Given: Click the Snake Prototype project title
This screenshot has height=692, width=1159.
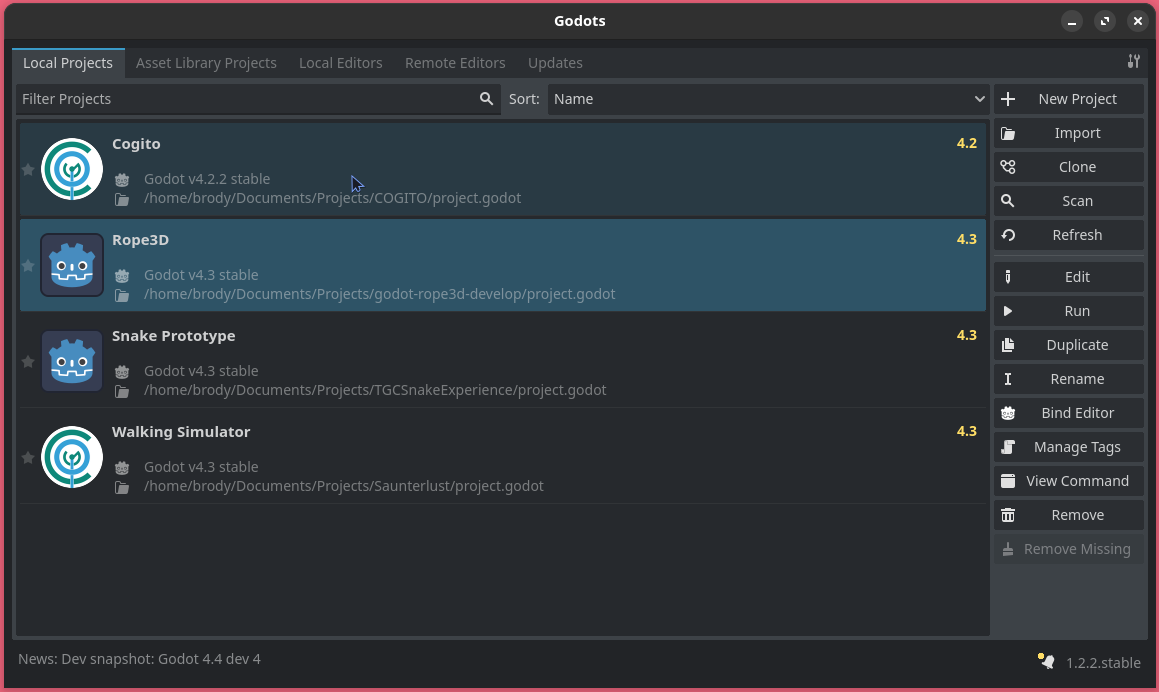Looking at the screenshot, I should 174,336.
